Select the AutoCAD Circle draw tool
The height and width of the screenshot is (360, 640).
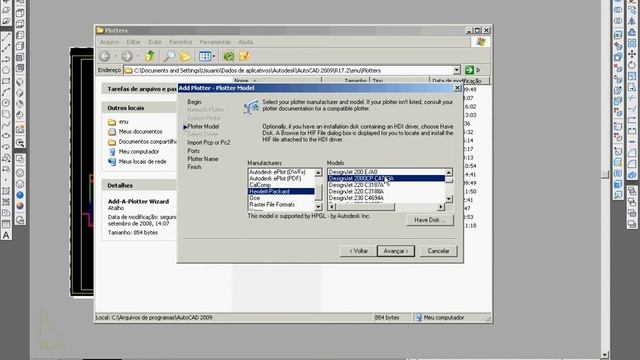click(x=6, y=103)
